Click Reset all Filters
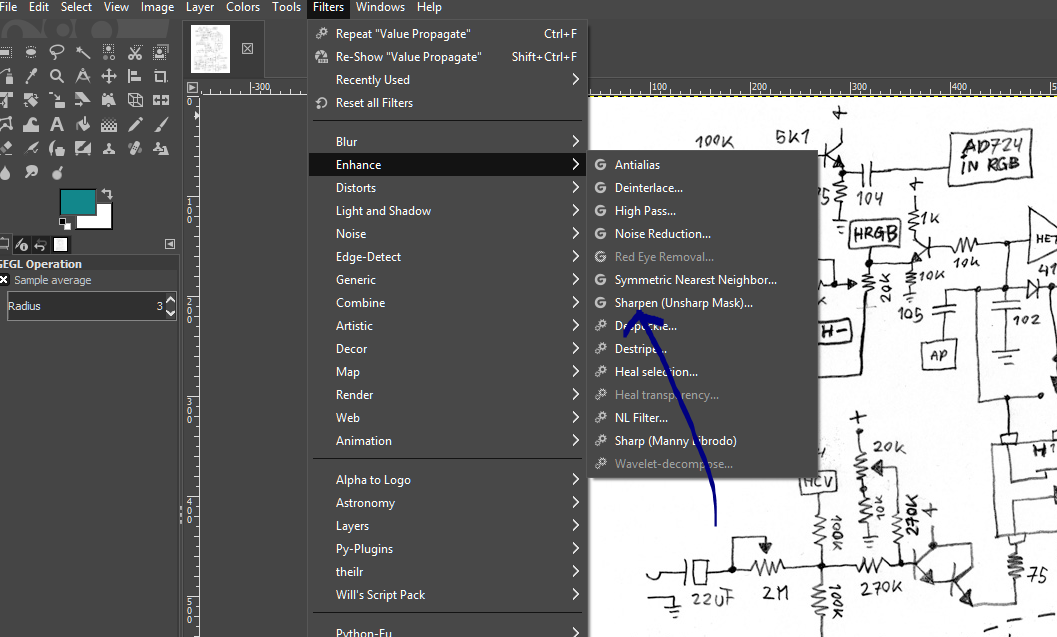 (x=374, y=103)
